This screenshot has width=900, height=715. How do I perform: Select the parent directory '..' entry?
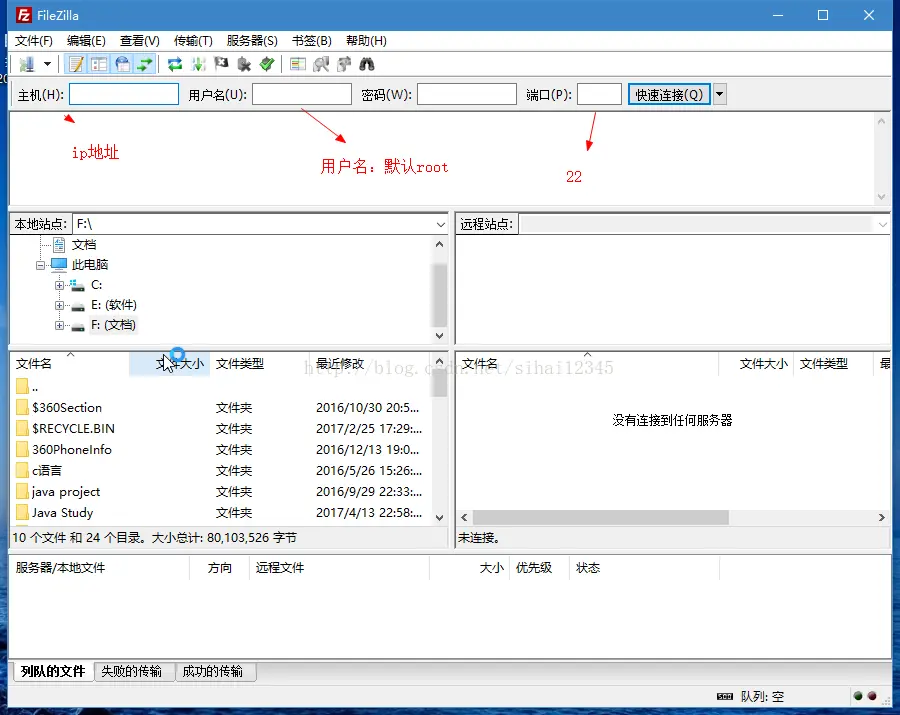point(221,387)
